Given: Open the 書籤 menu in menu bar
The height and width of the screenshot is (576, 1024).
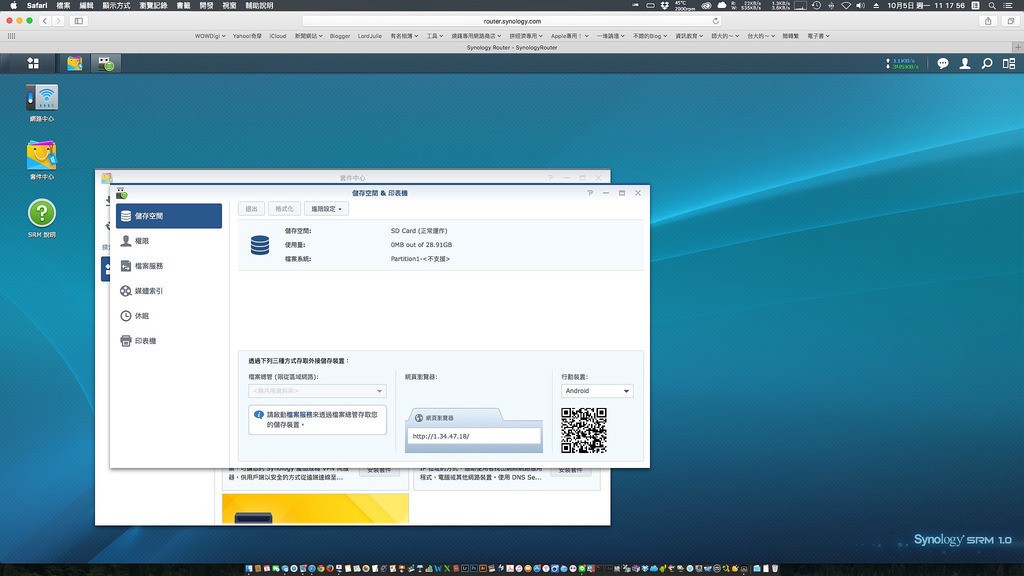Looking at the screenshot, I should tap(184, 5).
